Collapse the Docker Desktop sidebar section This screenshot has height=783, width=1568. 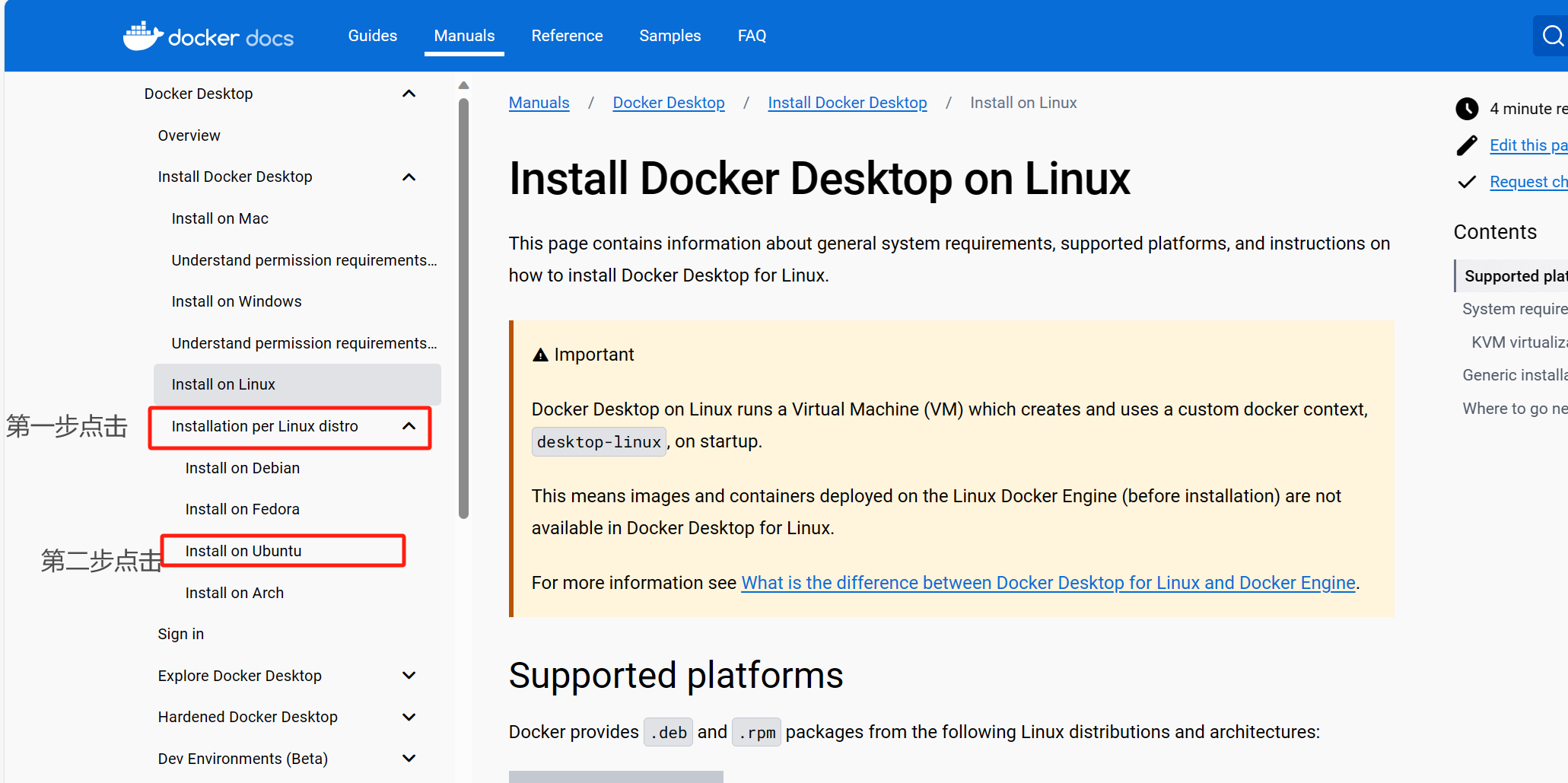pyautogui.click(x=409, y=94)
